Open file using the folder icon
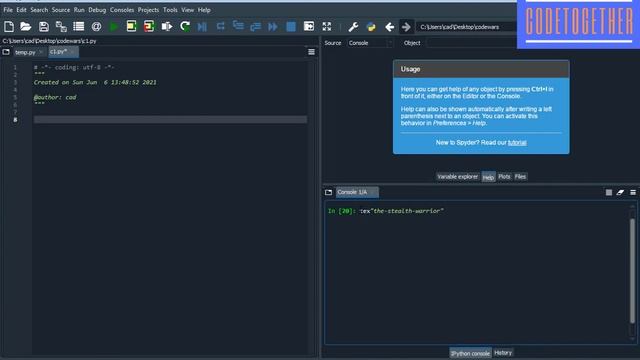The width and height of the screenshot is (640, 360). (26, 27)
